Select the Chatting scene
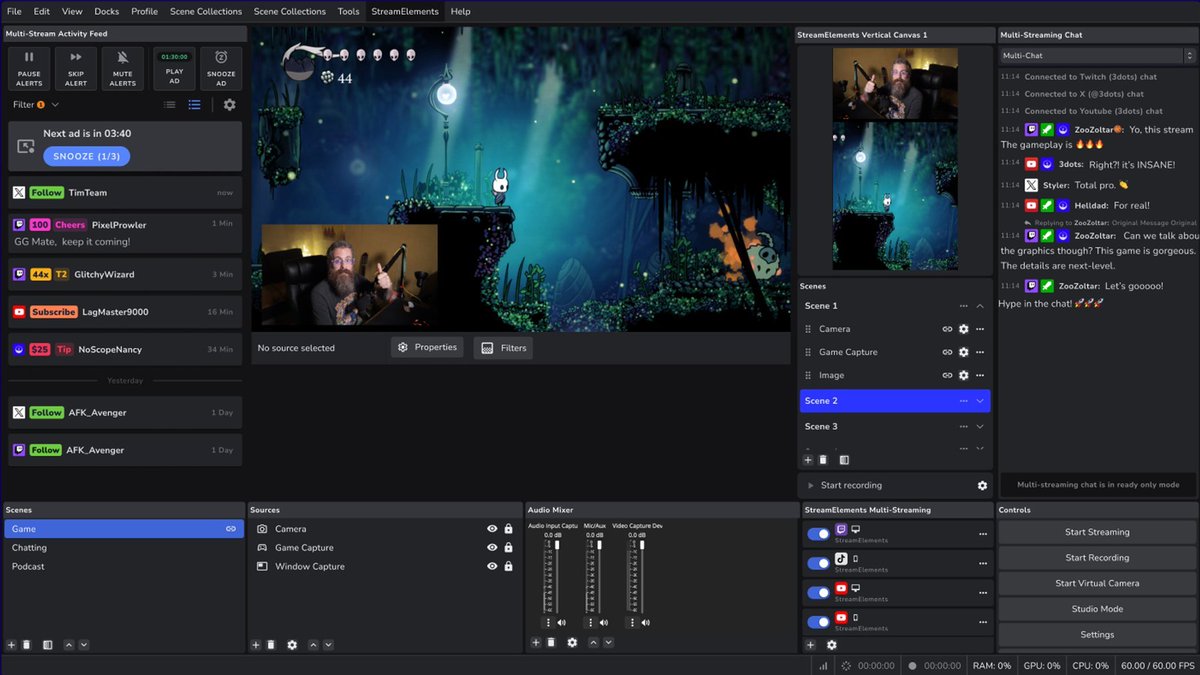 pyautogui.click(x=124, y=548)
